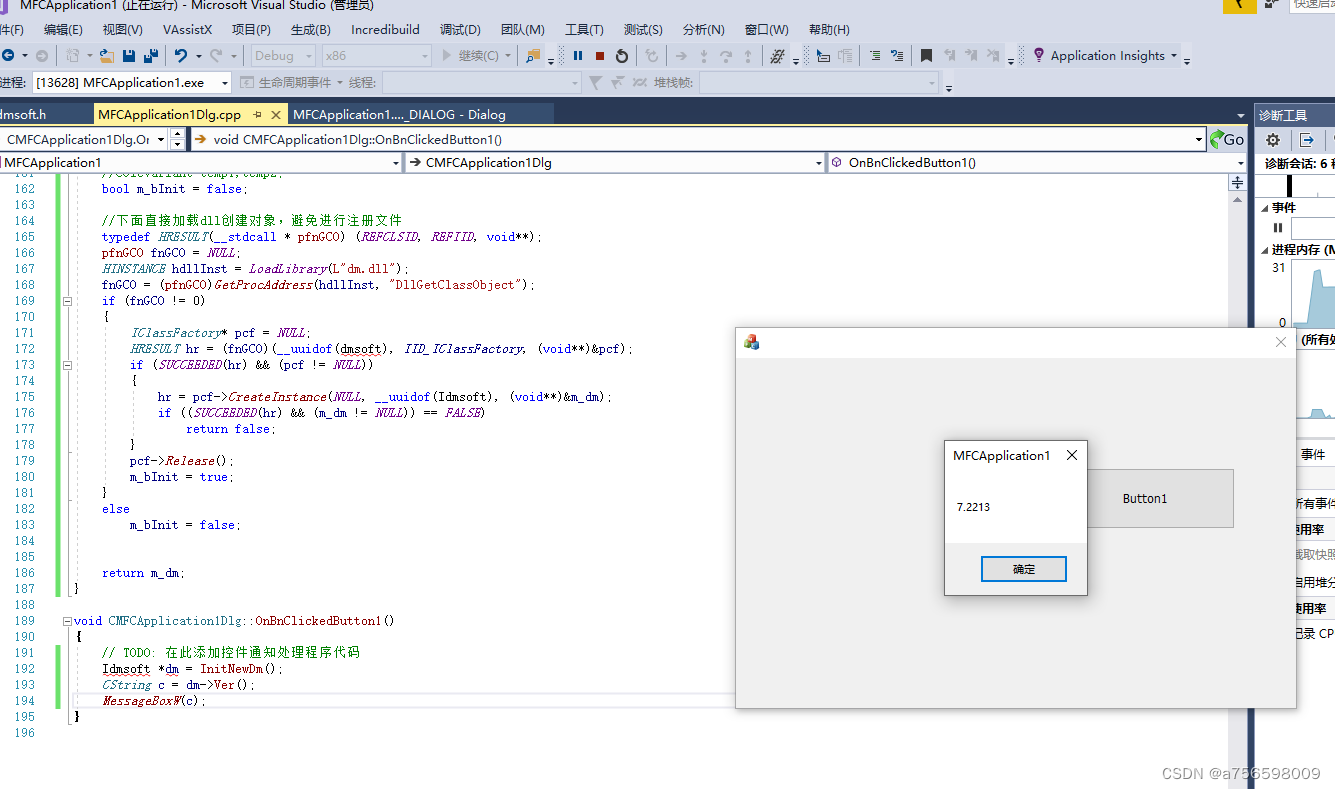
Task: Close the MFCApplication1 message box
Action: click(1072, 455)
